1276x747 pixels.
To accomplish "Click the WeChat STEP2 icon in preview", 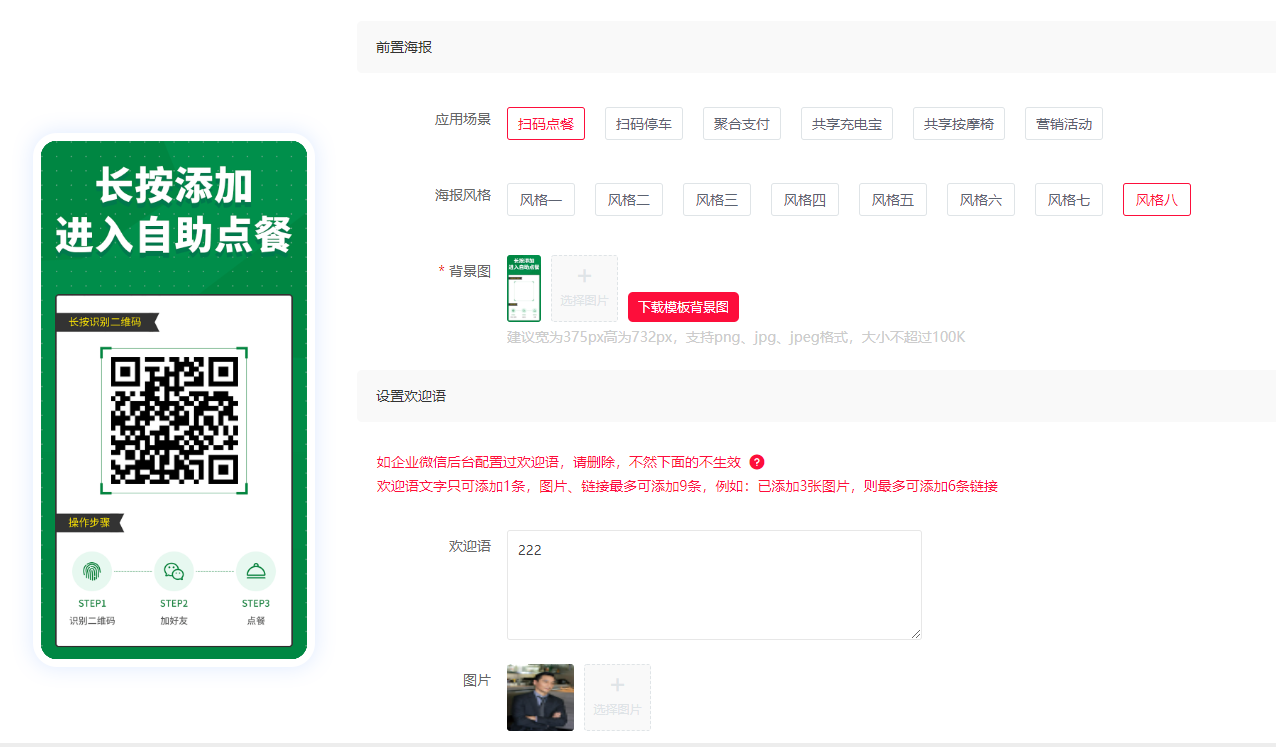I will coord(174,572).
